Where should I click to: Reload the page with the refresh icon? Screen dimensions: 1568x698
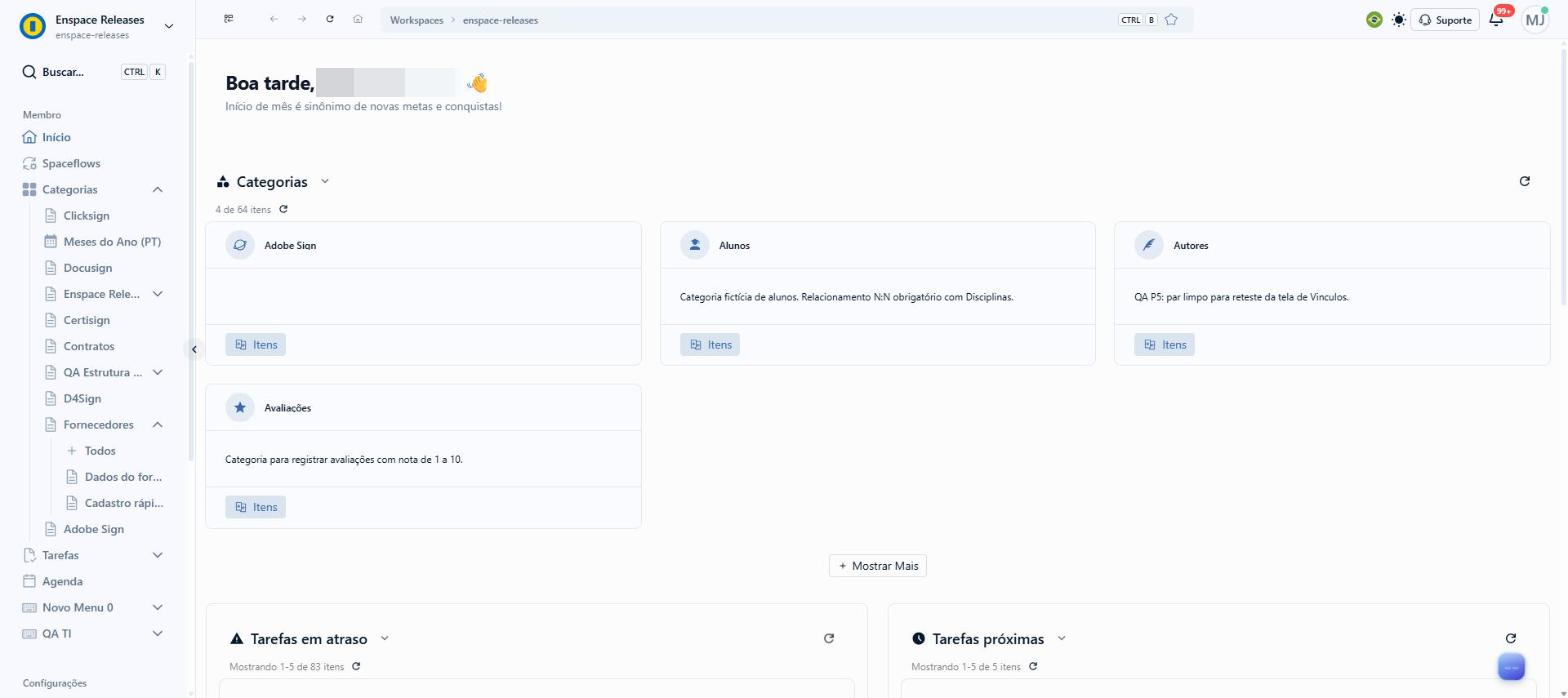[330, 19]
